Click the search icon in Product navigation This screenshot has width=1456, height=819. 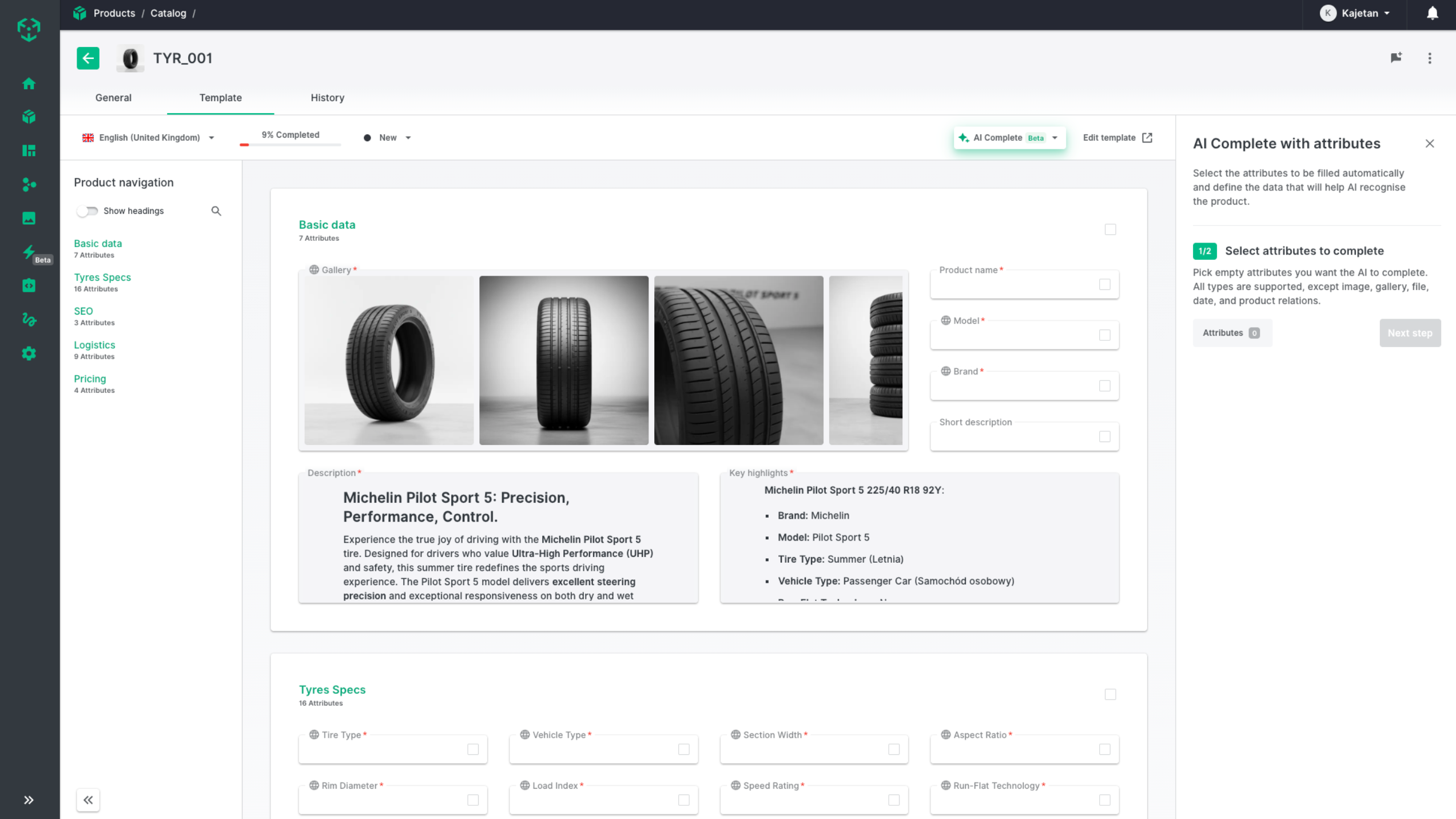(x=216, y=211)
